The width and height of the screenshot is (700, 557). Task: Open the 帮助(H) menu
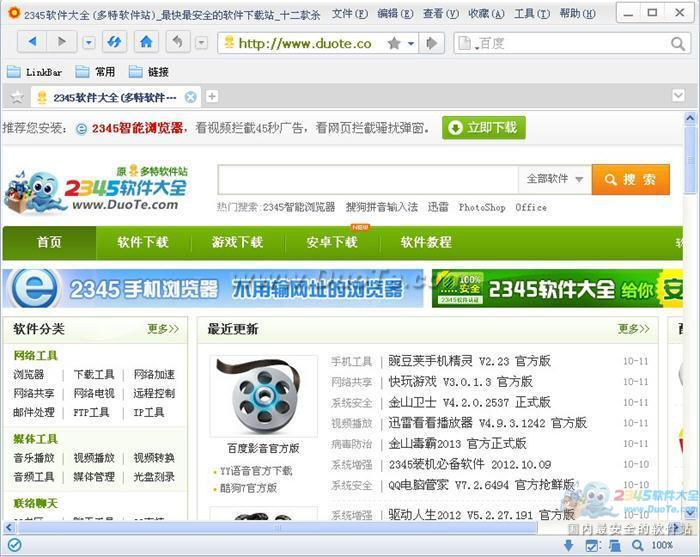point(578,14)
